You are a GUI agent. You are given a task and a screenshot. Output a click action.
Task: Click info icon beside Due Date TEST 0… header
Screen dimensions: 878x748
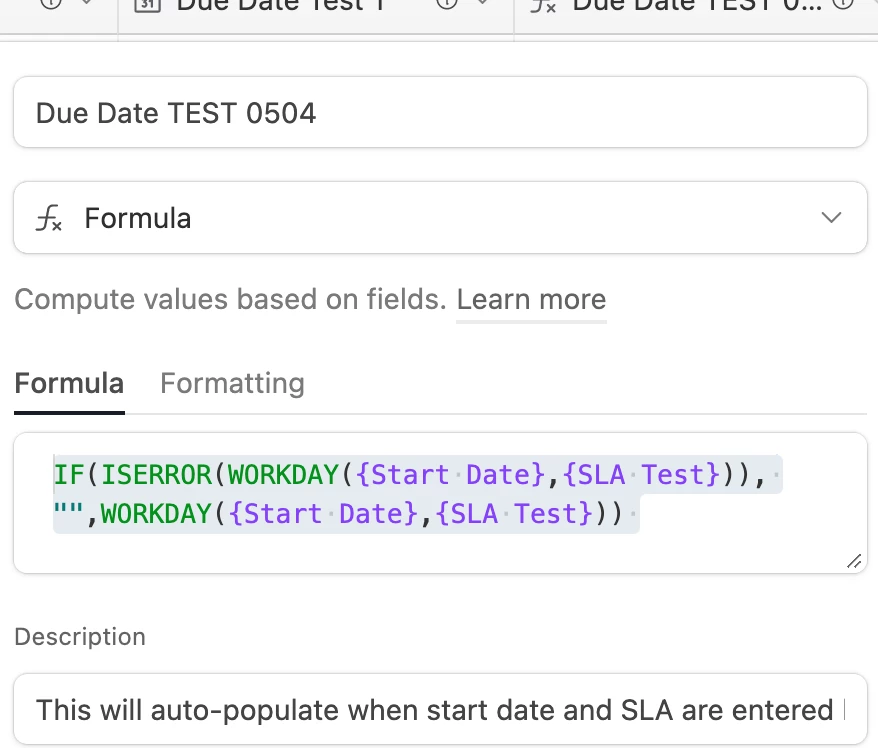click(x=843, y=4)
